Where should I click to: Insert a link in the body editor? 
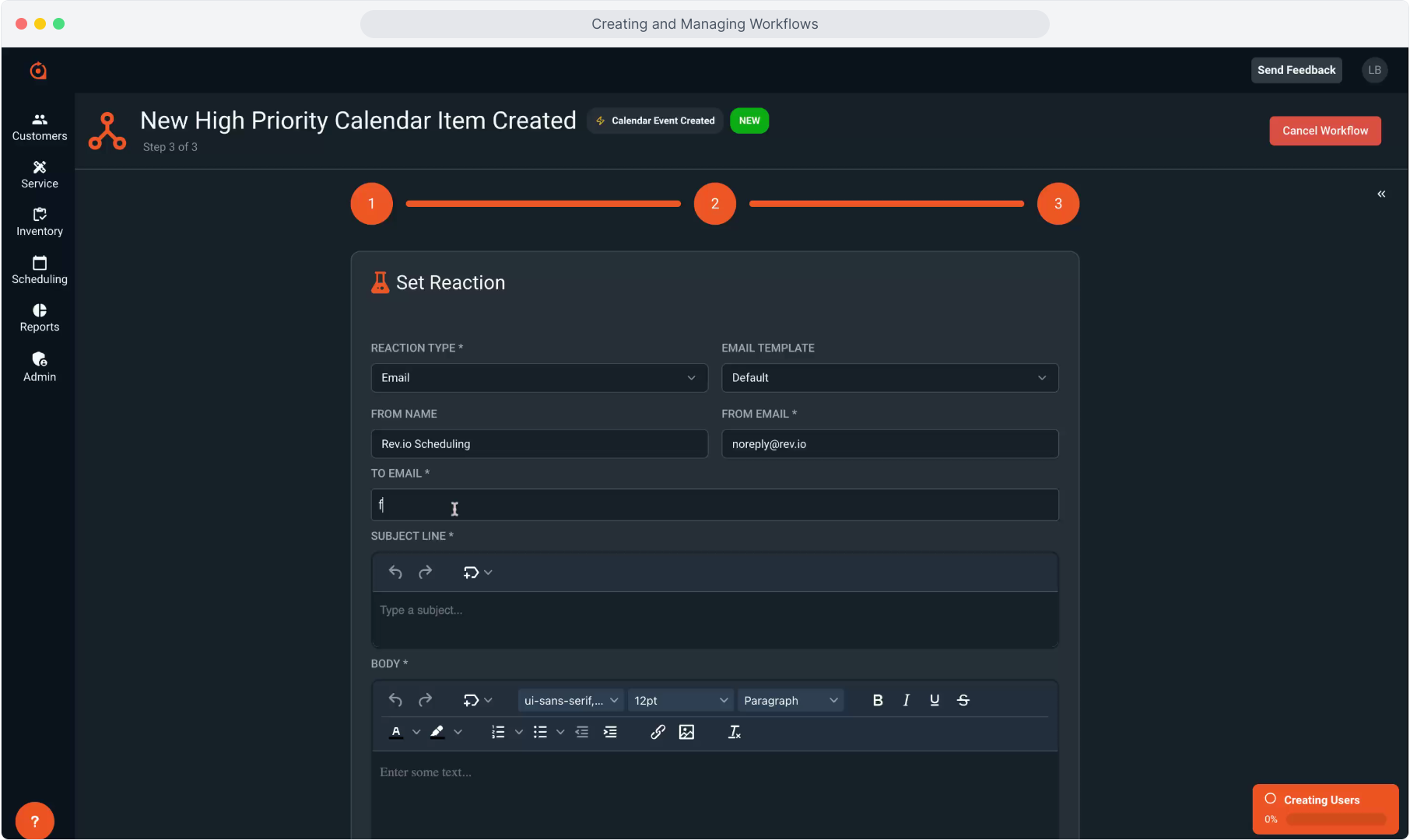pos(658,732)
